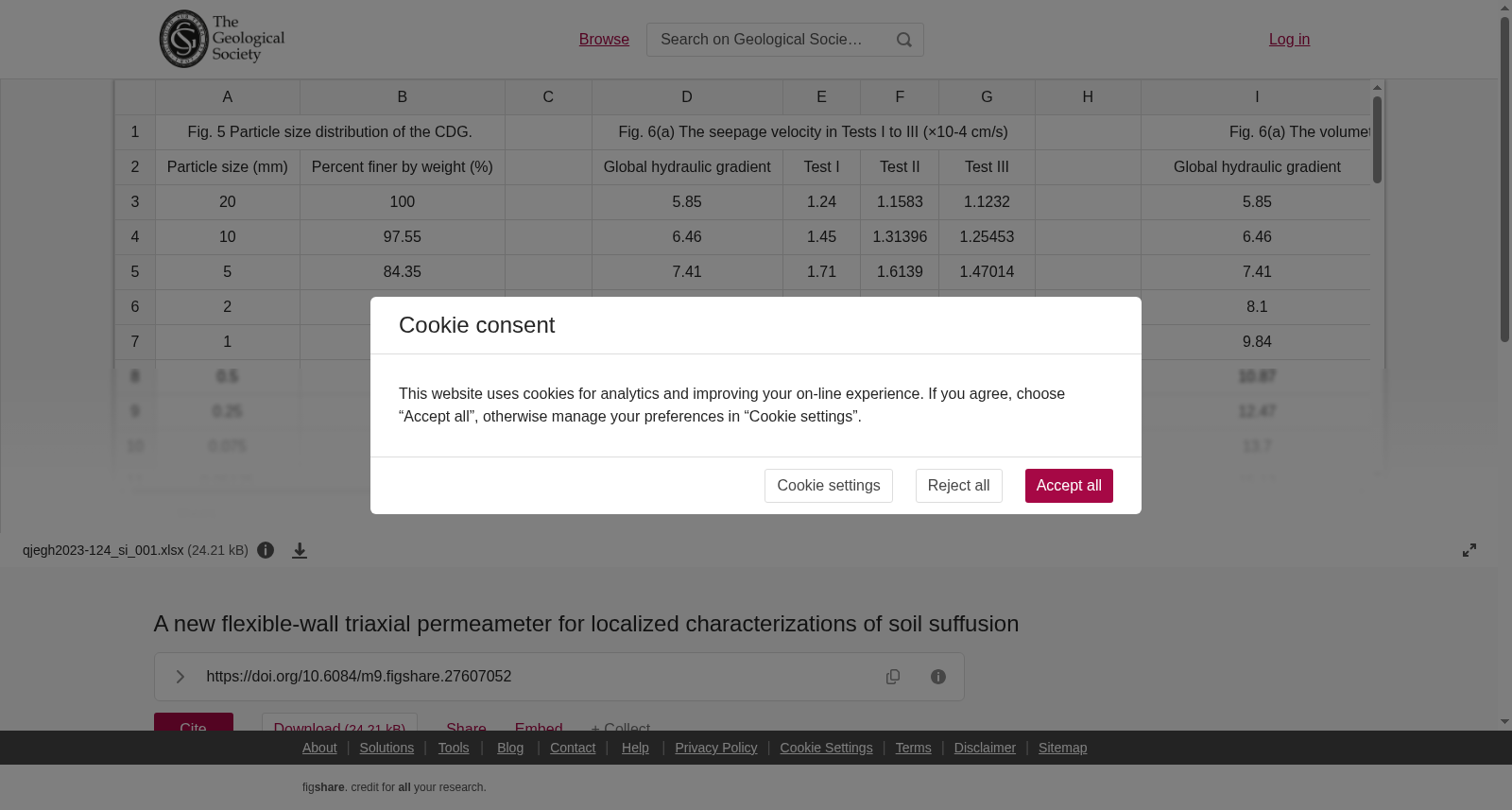
Task: Click the page vertical scrollbar thumb
Action: [x=1504, y=180]
